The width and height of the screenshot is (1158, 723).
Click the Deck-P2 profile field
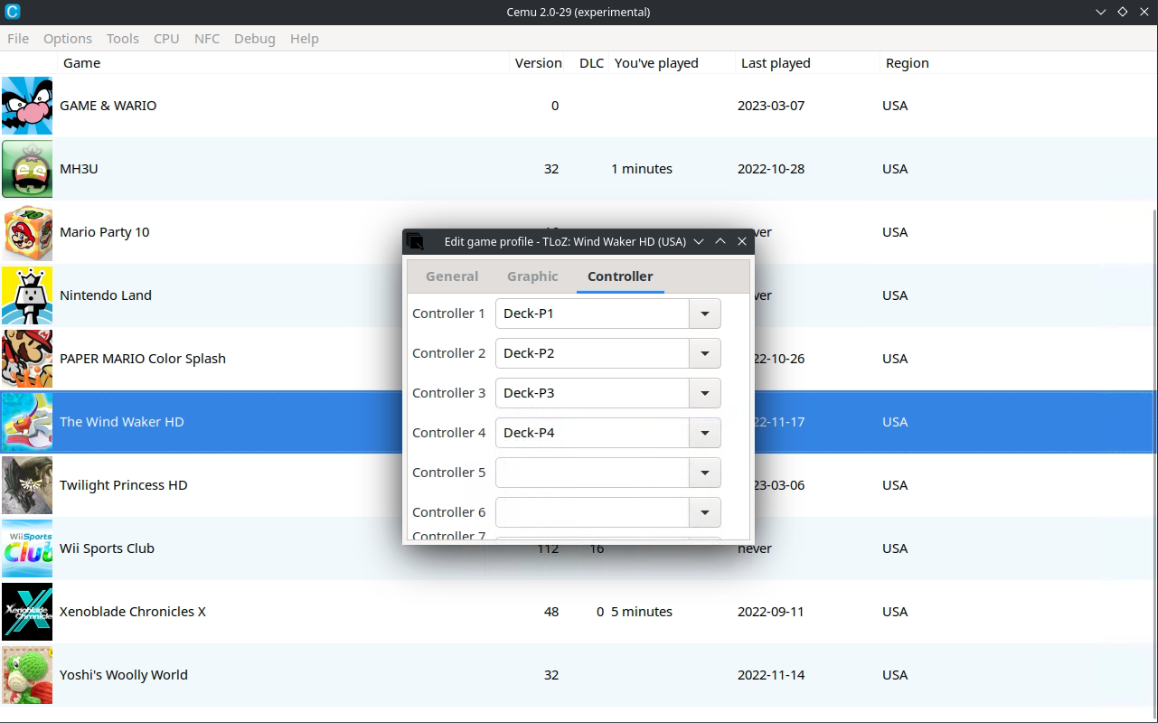[592, 354]
